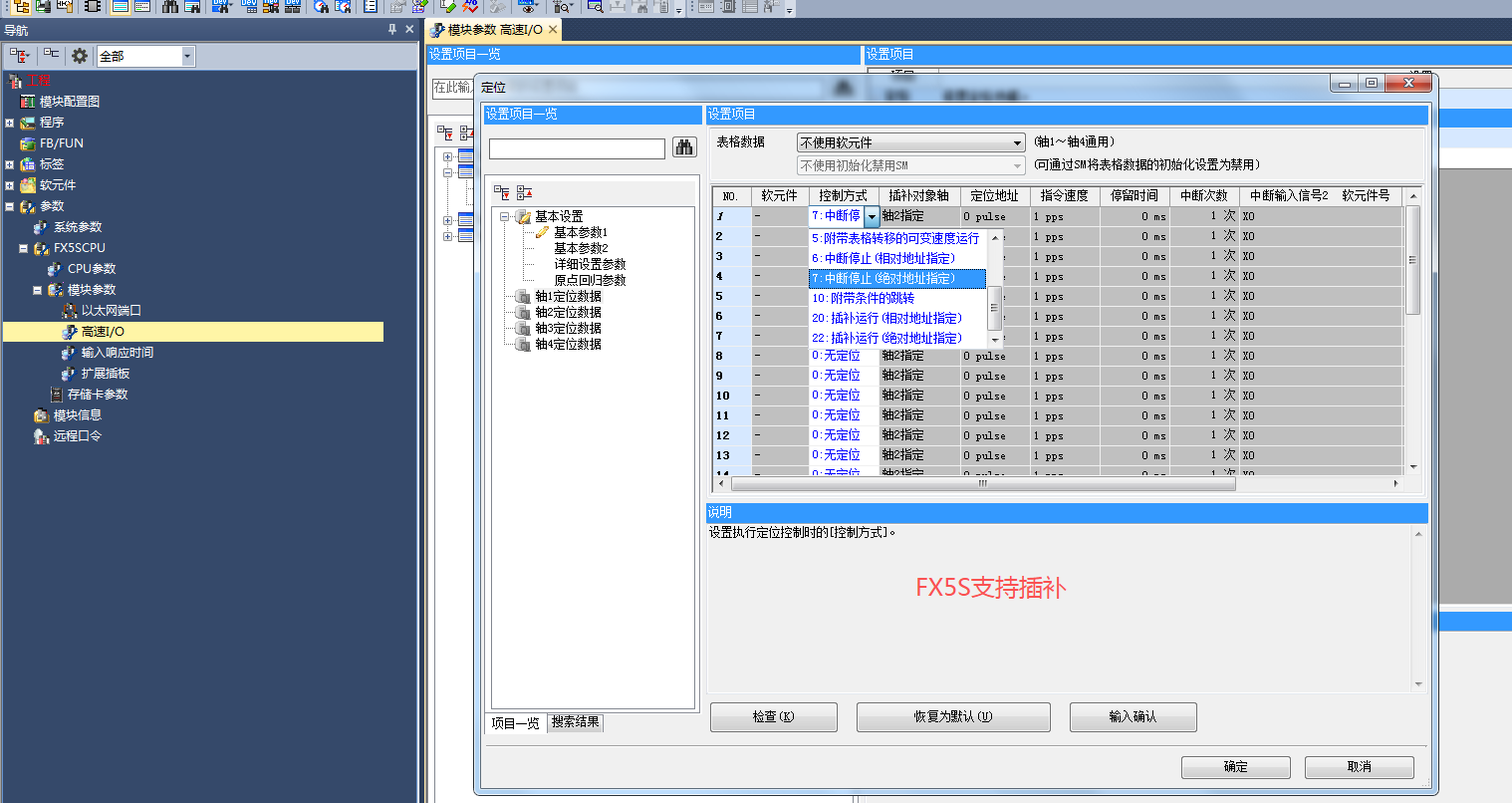The height and width of the screenshot is (803, 1512).
Task: Click the 模块配置图 icon in project tree
Action: coord(28,102)
